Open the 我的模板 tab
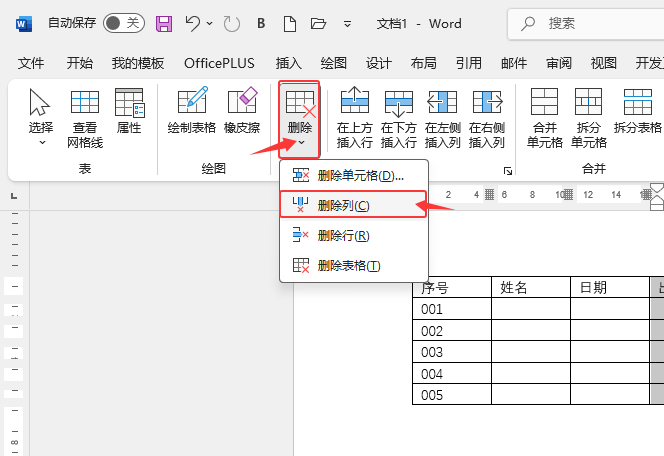 (138, 64)
